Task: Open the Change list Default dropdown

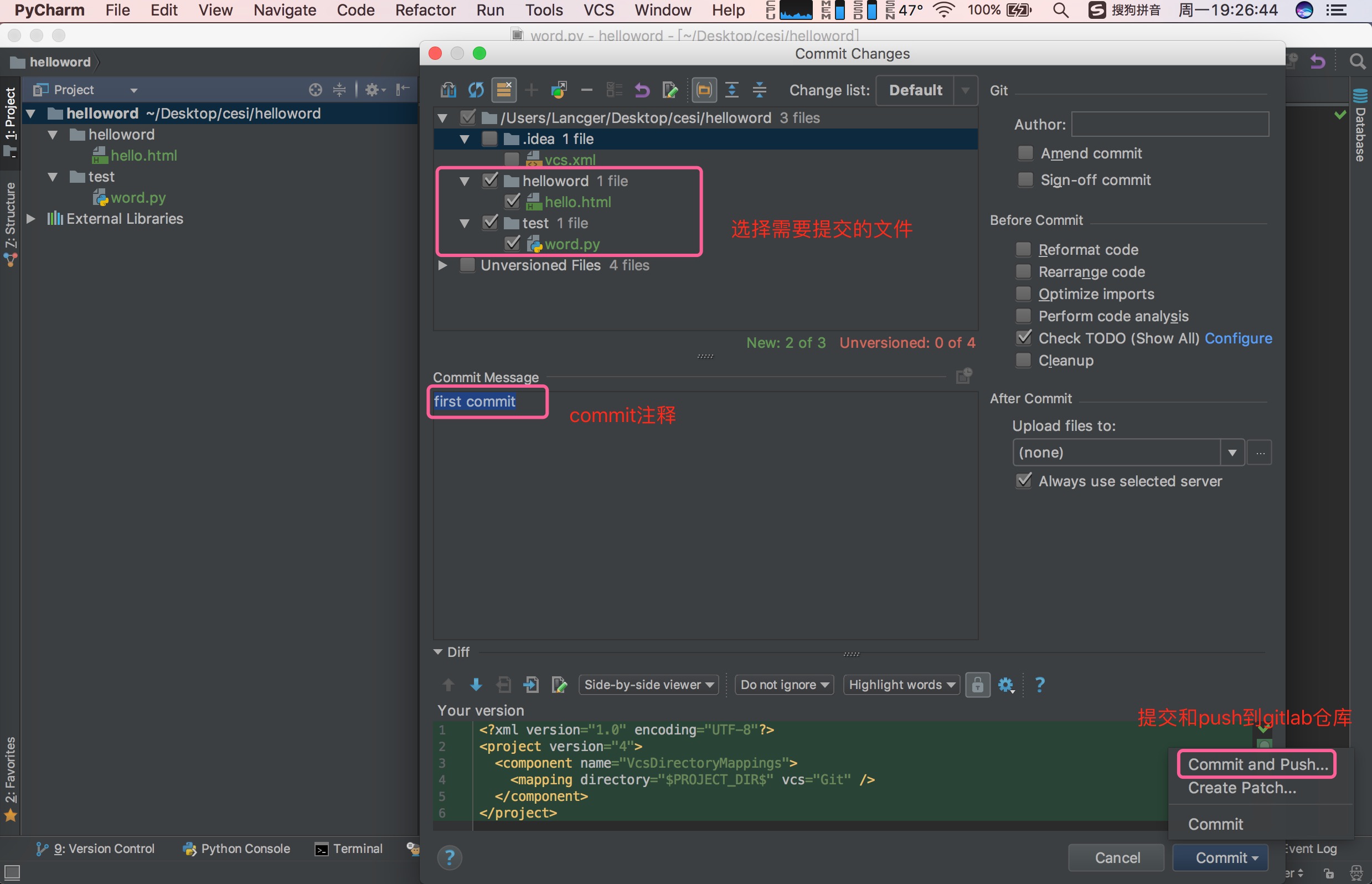Action: tap(927, 90)
